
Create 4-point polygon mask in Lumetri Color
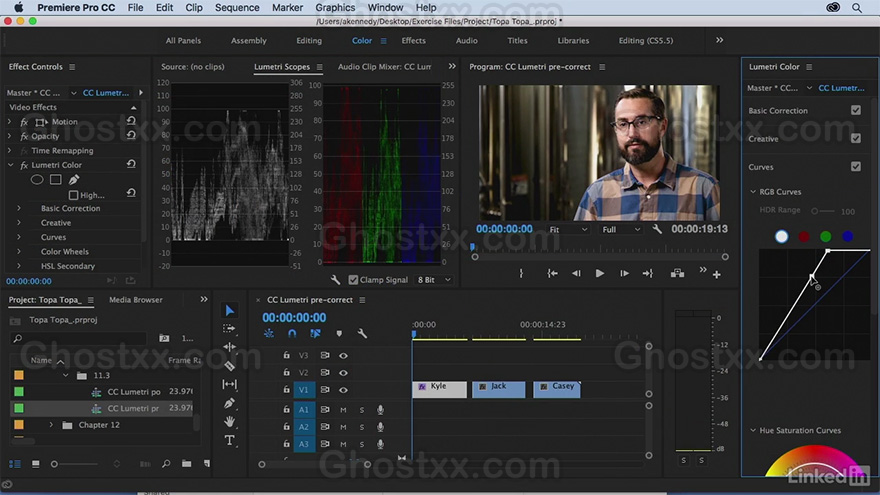tap(56, 180)
